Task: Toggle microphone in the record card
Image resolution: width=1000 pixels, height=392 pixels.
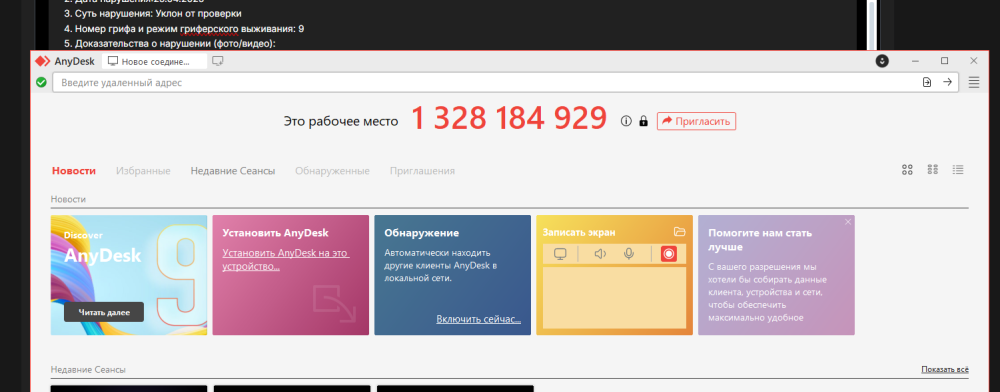Action: [629, 254]
